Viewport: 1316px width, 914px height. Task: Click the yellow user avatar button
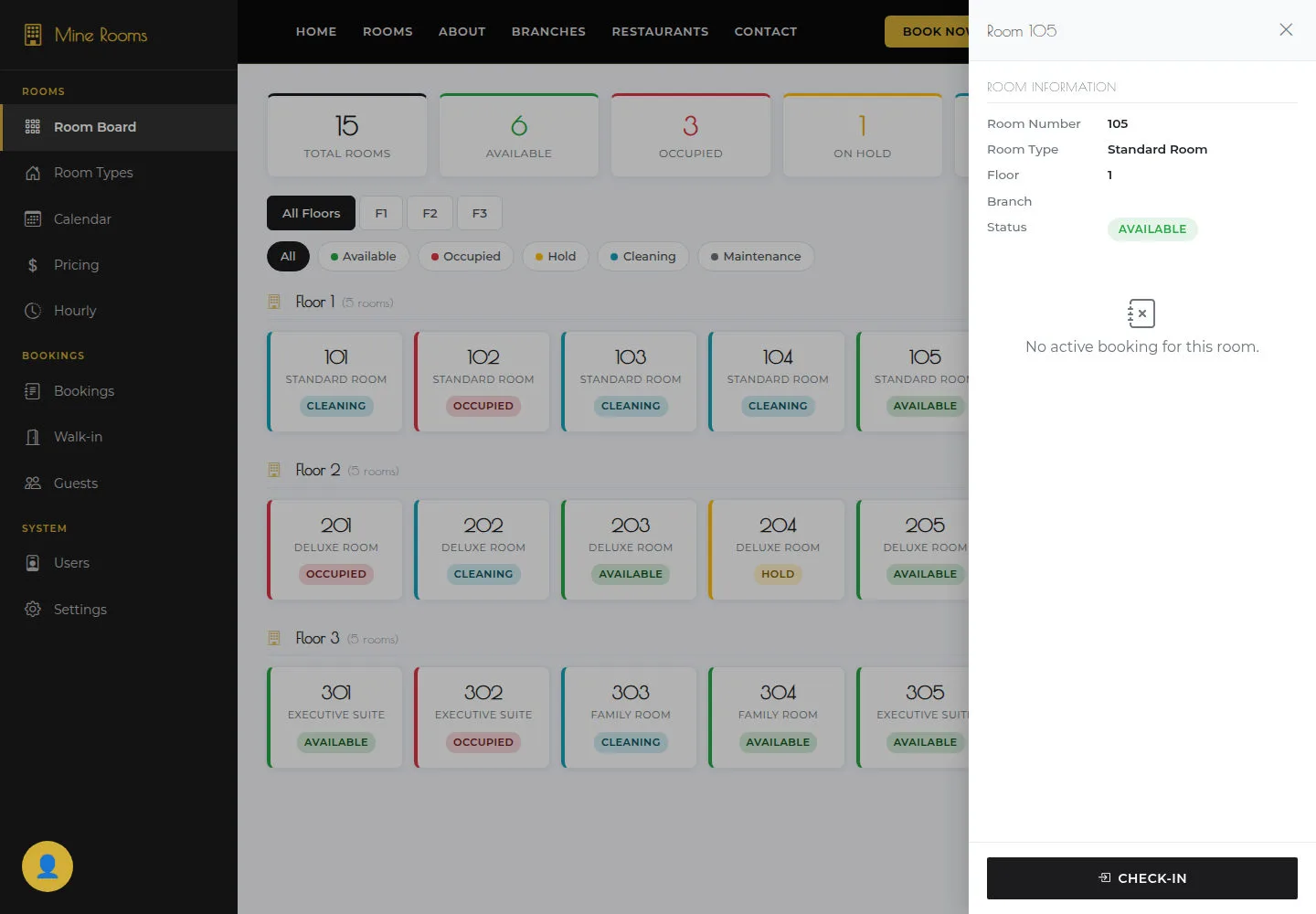click(48, 866)
